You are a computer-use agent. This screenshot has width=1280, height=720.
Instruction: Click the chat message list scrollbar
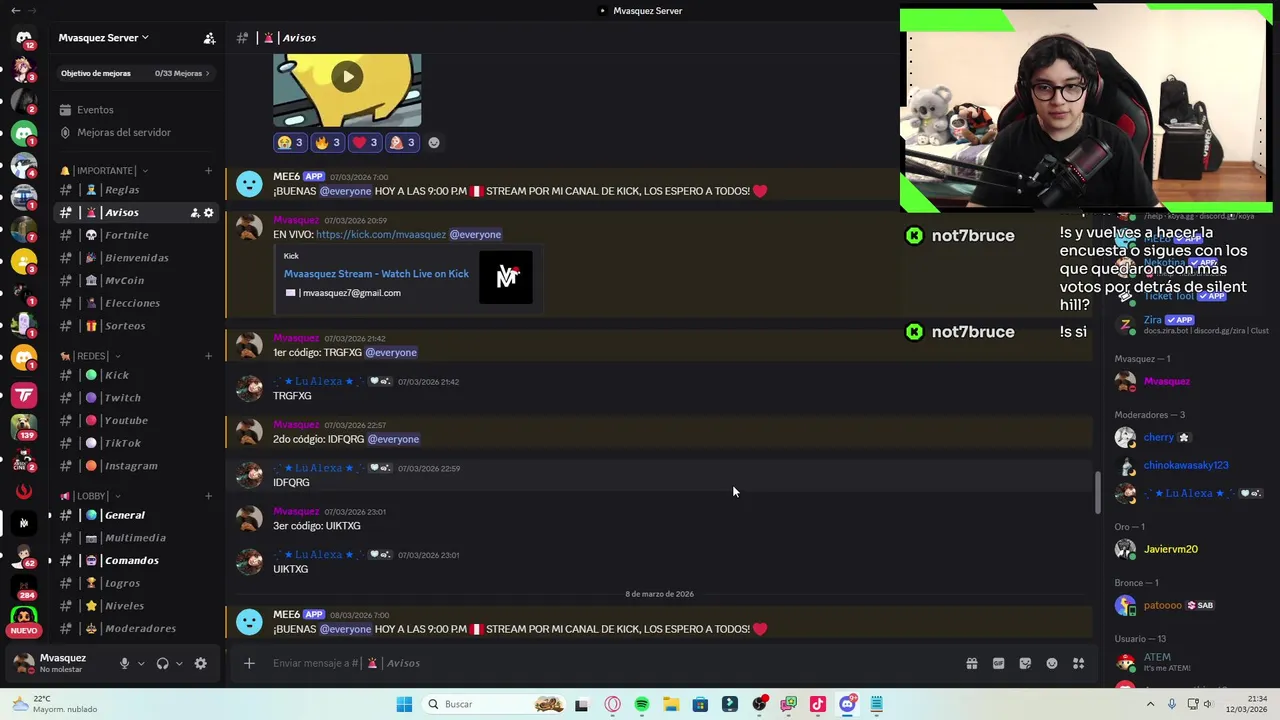(x=1097, y=492)
